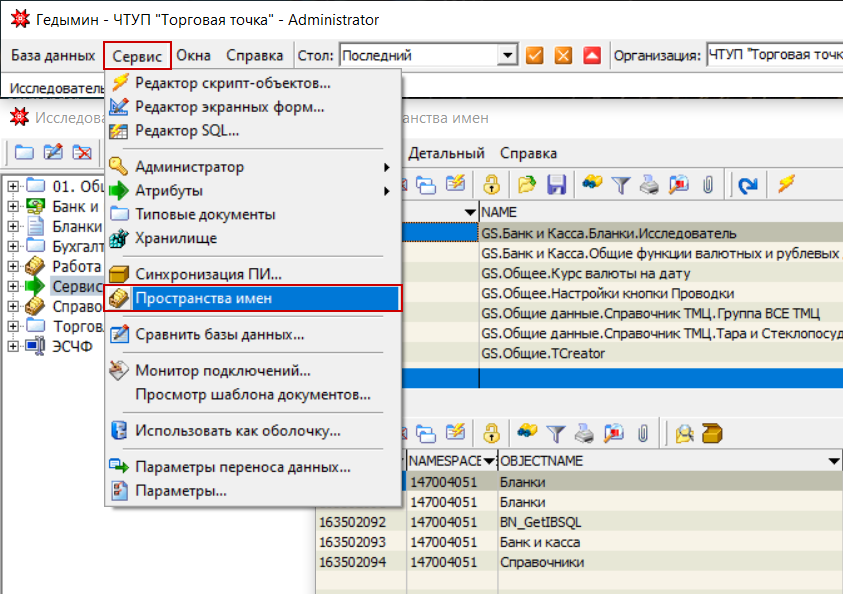Click the Save icon in the upper toolbar

coord(556,184)
